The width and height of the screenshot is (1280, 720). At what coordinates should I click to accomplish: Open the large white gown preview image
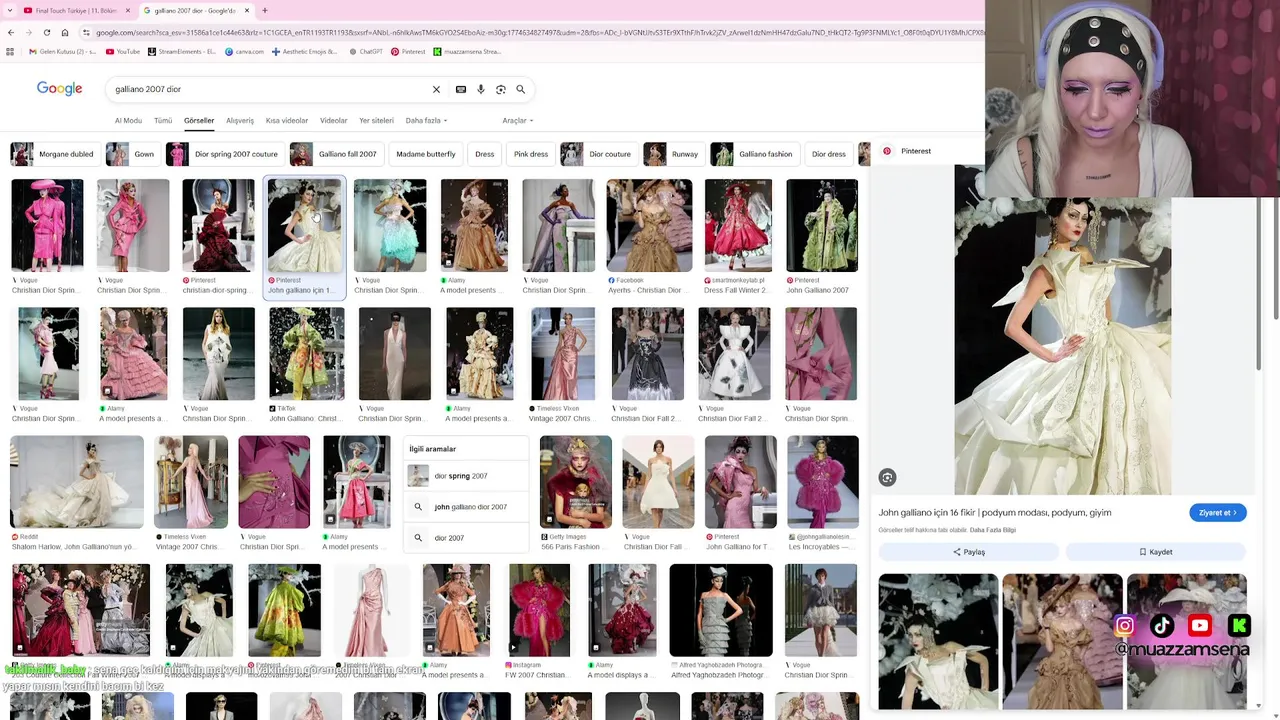[x=1062, y=330]
